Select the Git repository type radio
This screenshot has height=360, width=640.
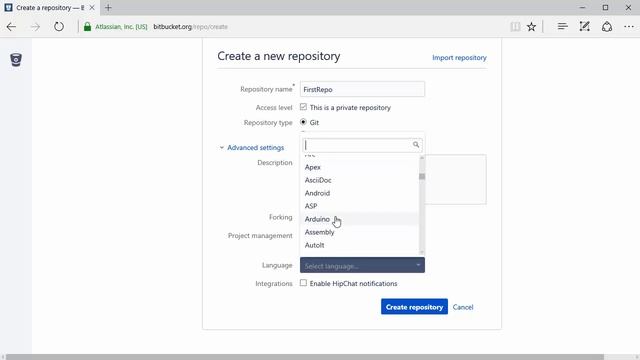[x=303, y=122]
